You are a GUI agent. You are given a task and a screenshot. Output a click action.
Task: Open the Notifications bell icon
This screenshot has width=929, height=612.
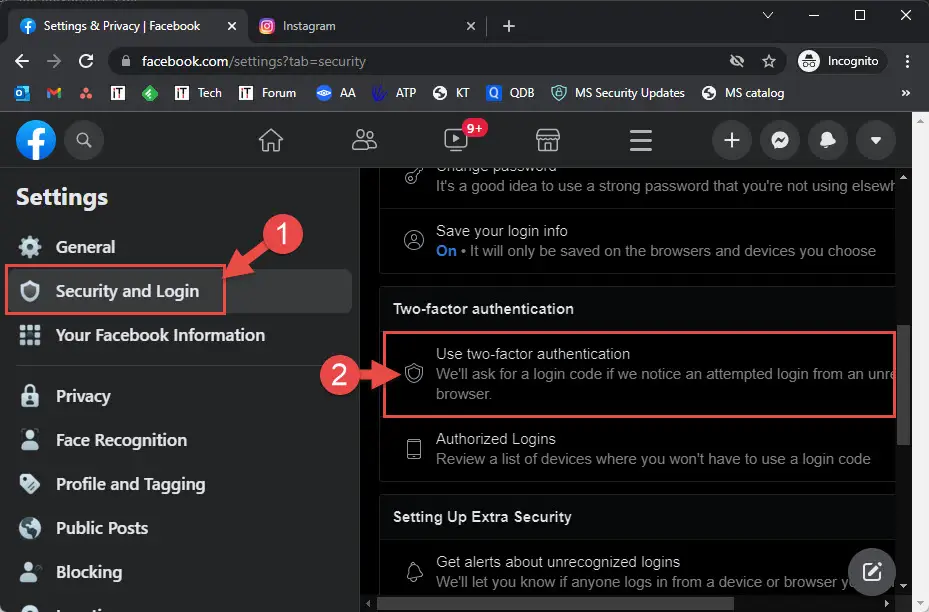(x=828, y=140)
